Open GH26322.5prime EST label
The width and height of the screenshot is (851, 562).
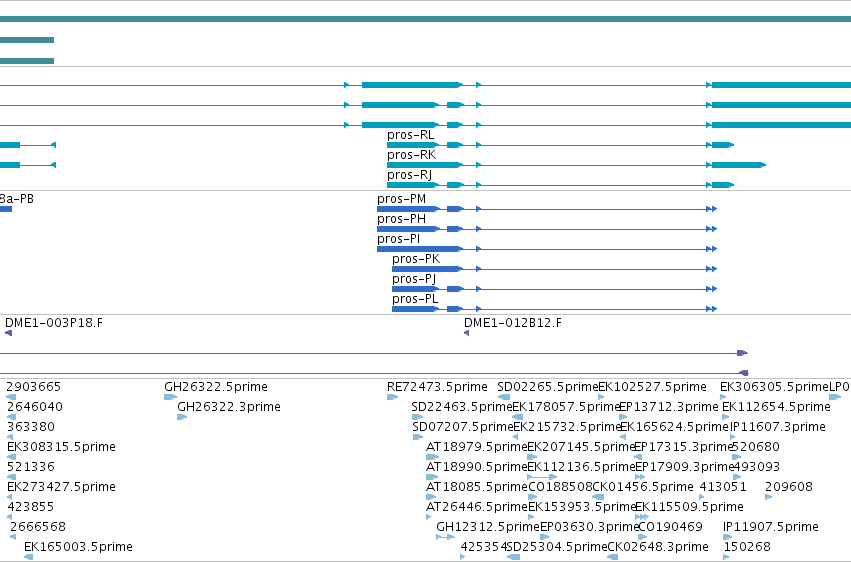pyautogui.click(x=216, y=387)
